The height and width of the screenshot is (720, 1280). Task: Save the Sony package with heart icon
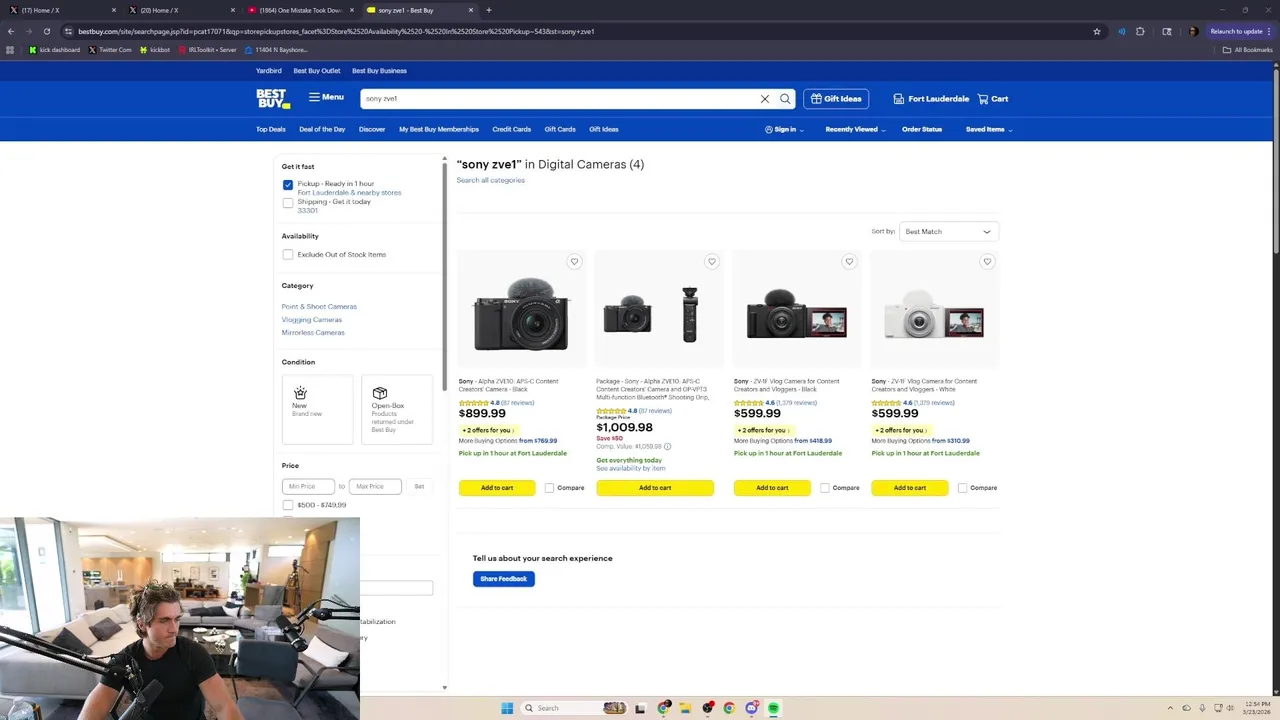point(712,262)
